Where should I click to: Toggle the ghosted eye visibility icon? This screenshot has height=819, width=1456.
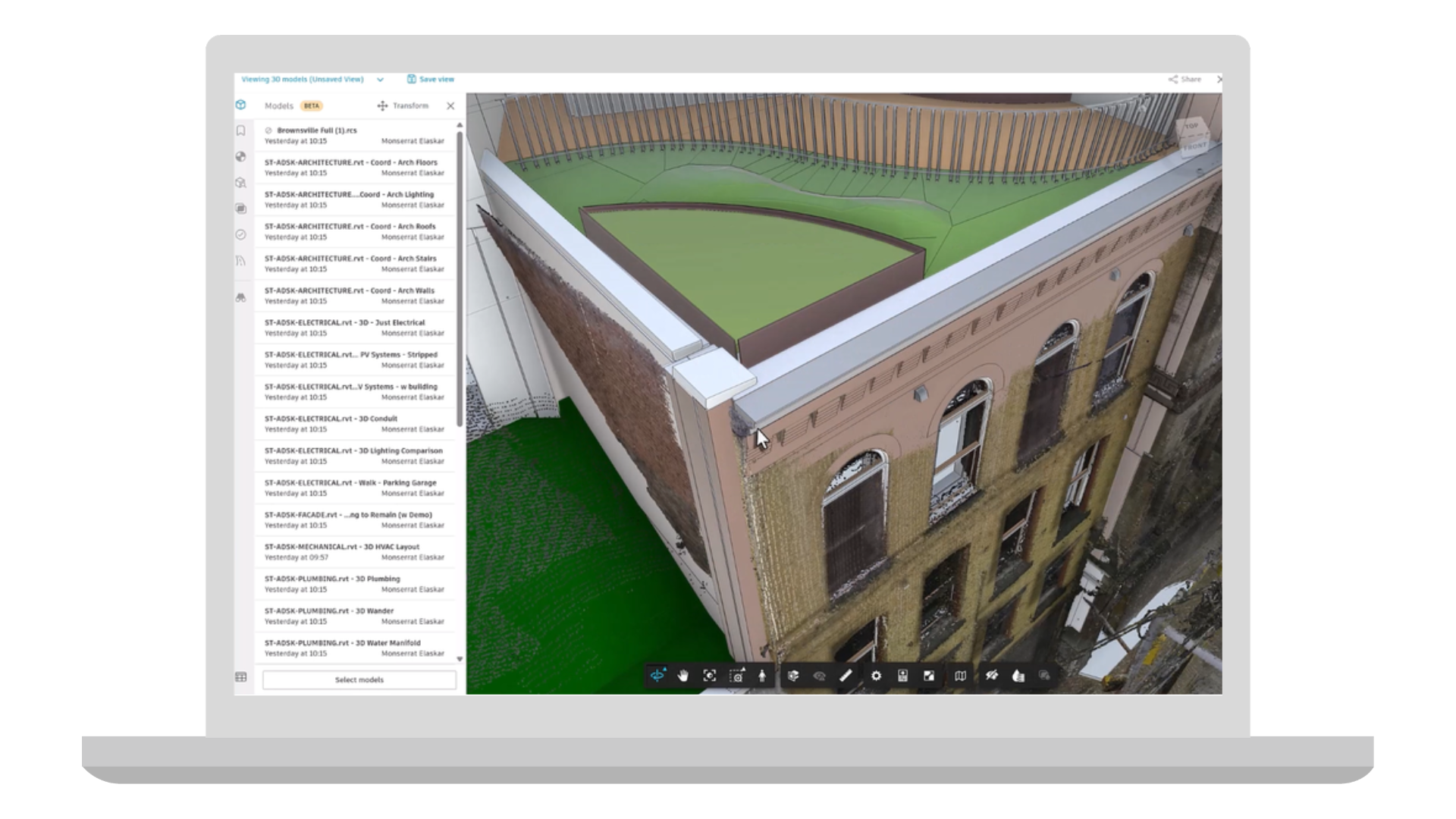819,676
